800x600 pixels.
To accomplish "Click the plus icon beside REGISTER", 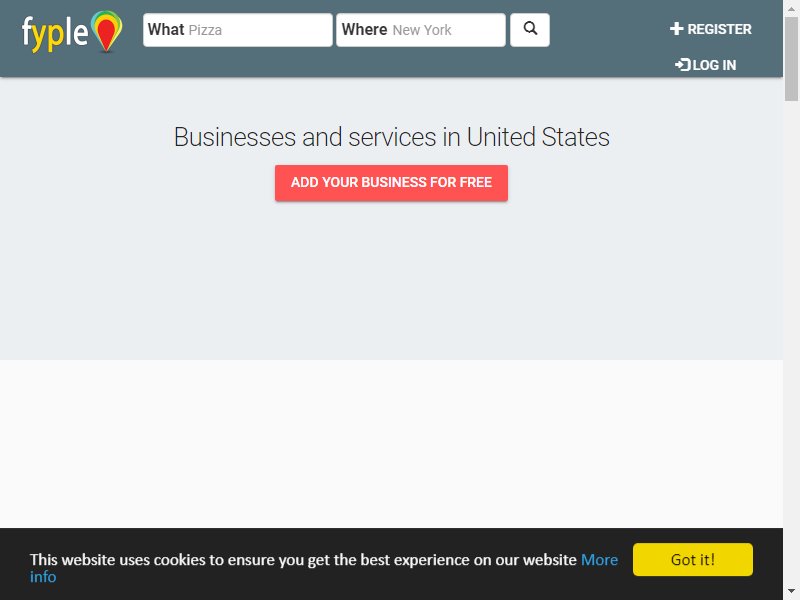I will [x=676, y=29].
